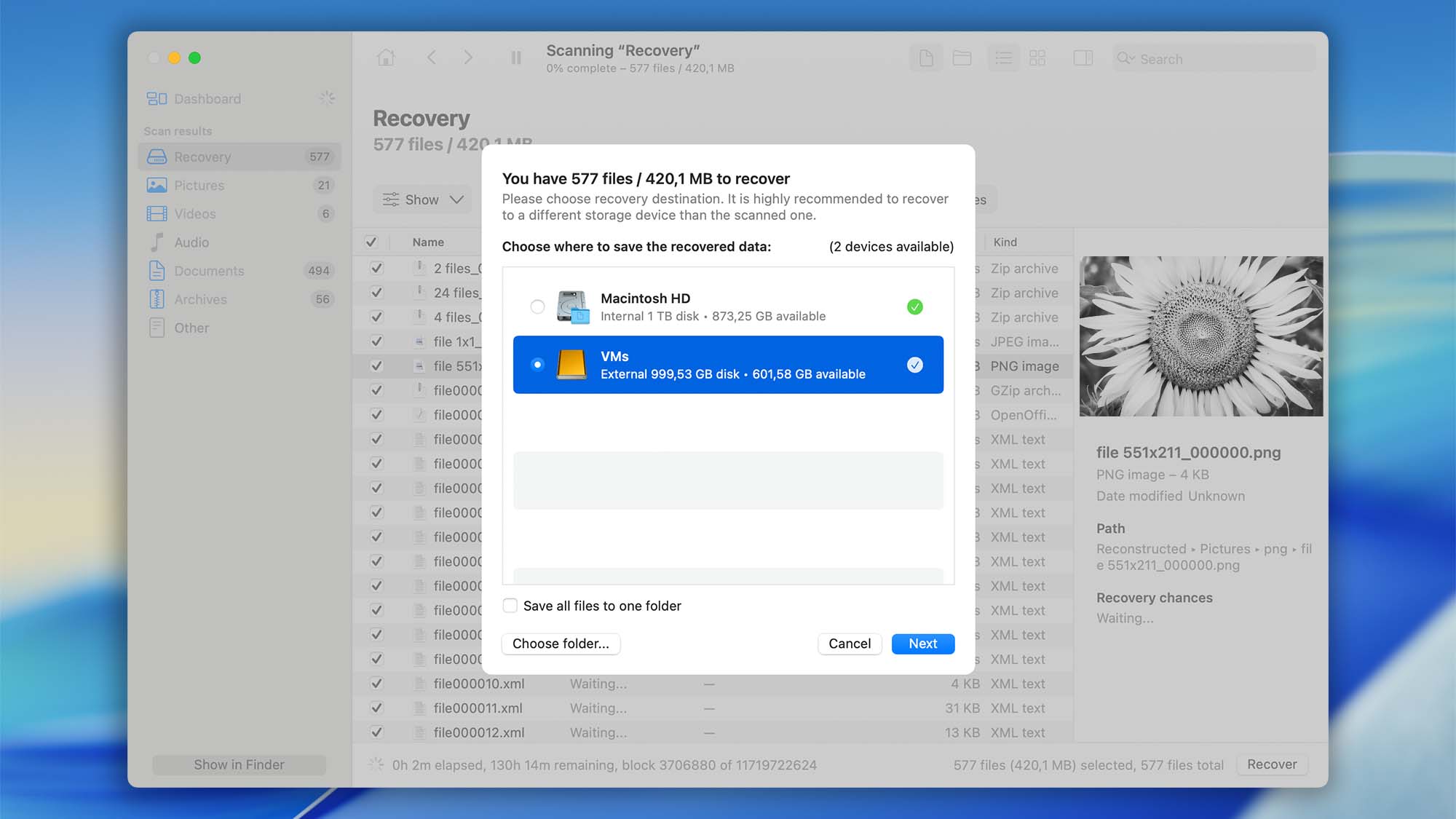The width and height of the screenshot is (1456, 819).
Task: Click the JPEG ima... kind cell
Action: coord(1024,341)
